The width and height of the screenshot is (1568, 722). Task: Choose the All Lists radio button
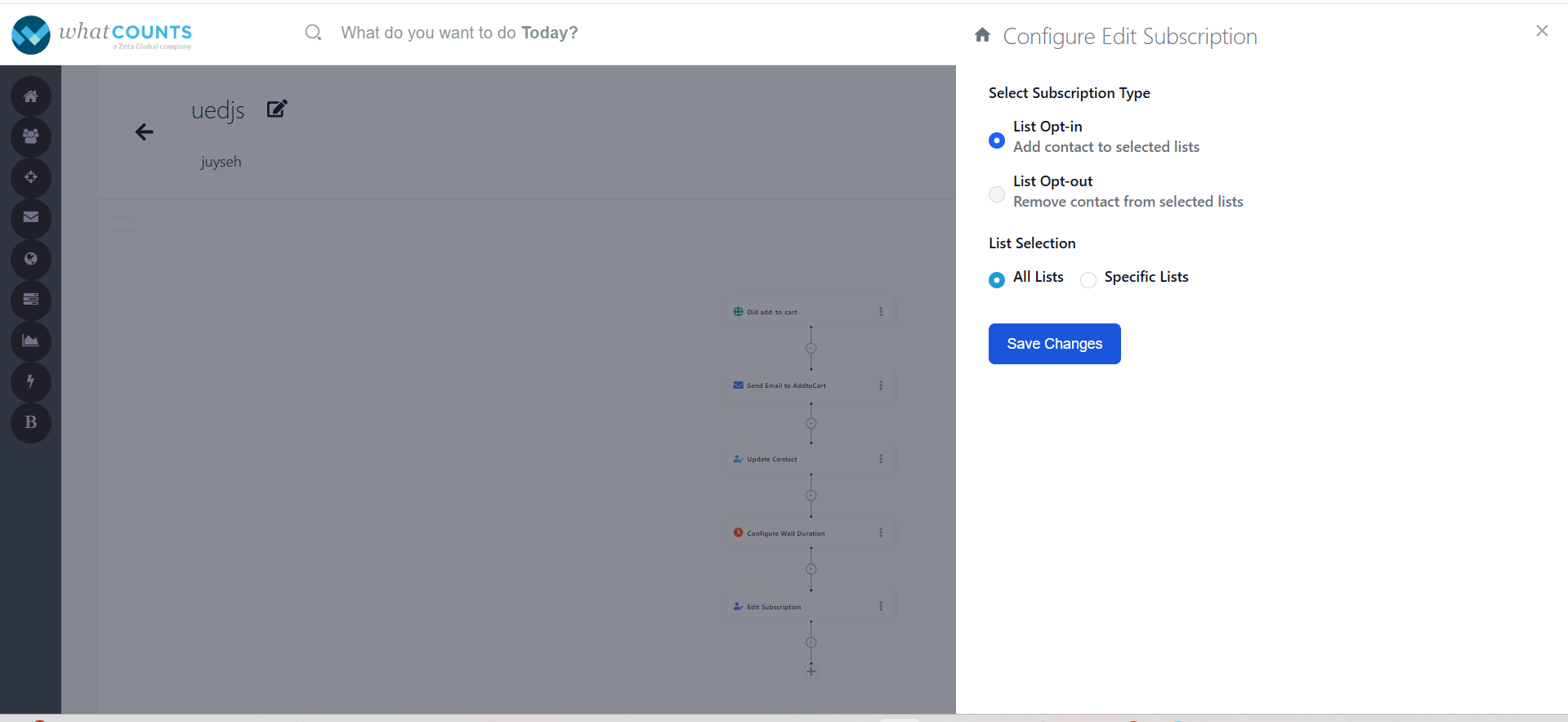(997, 280)
